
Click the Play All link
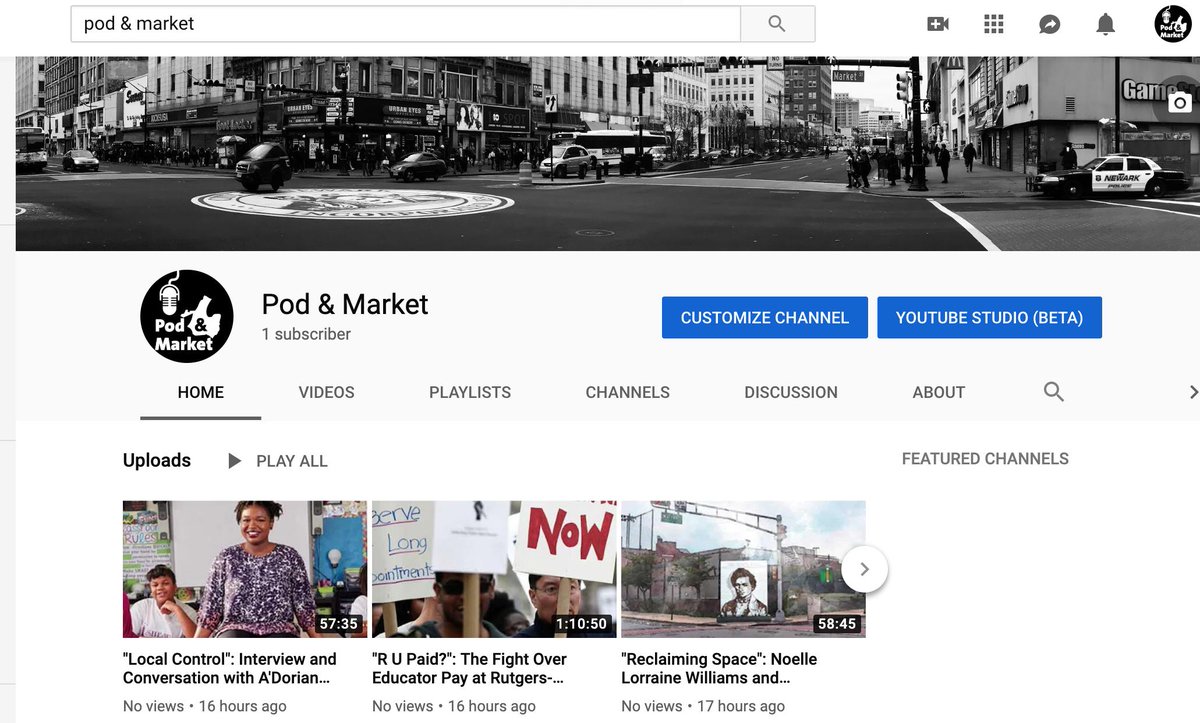click(x=292, y=461)
